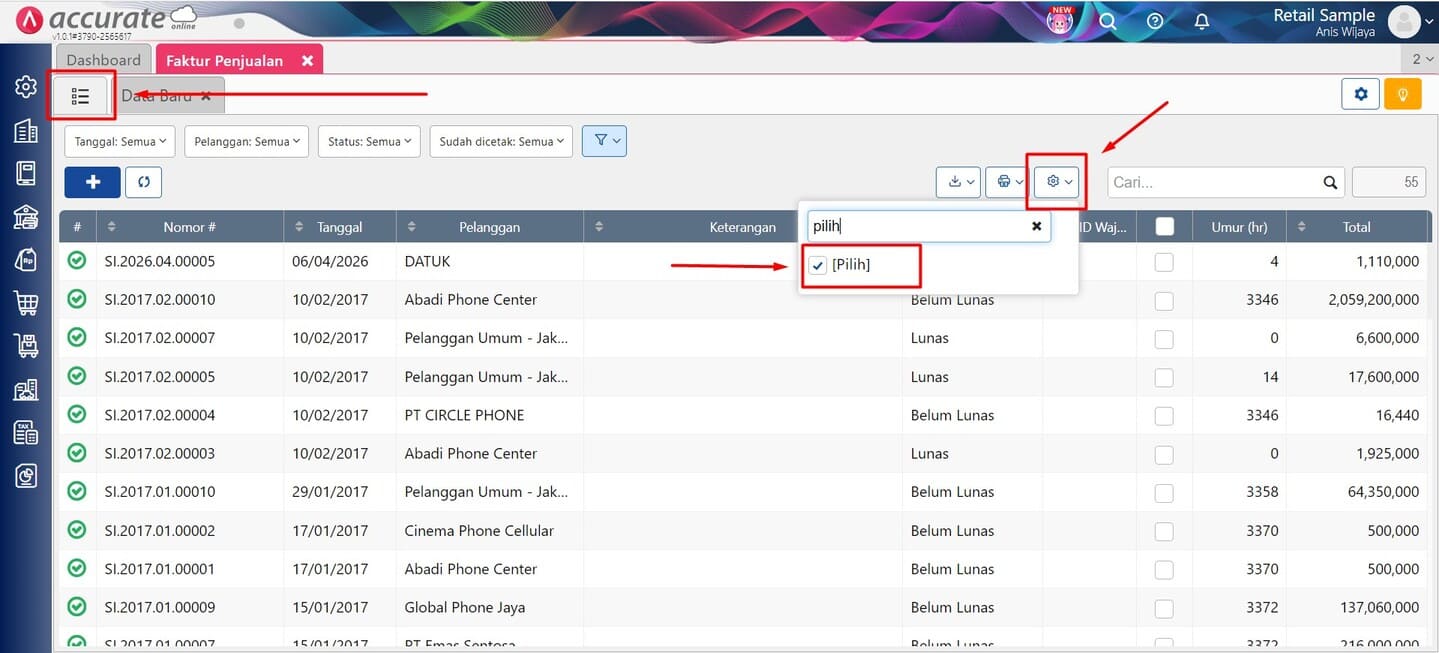Viewport: 1439px width, 653px height.
Task: Toggle the [Pilih] column checkbox
Action: click(x=818, y=265)
